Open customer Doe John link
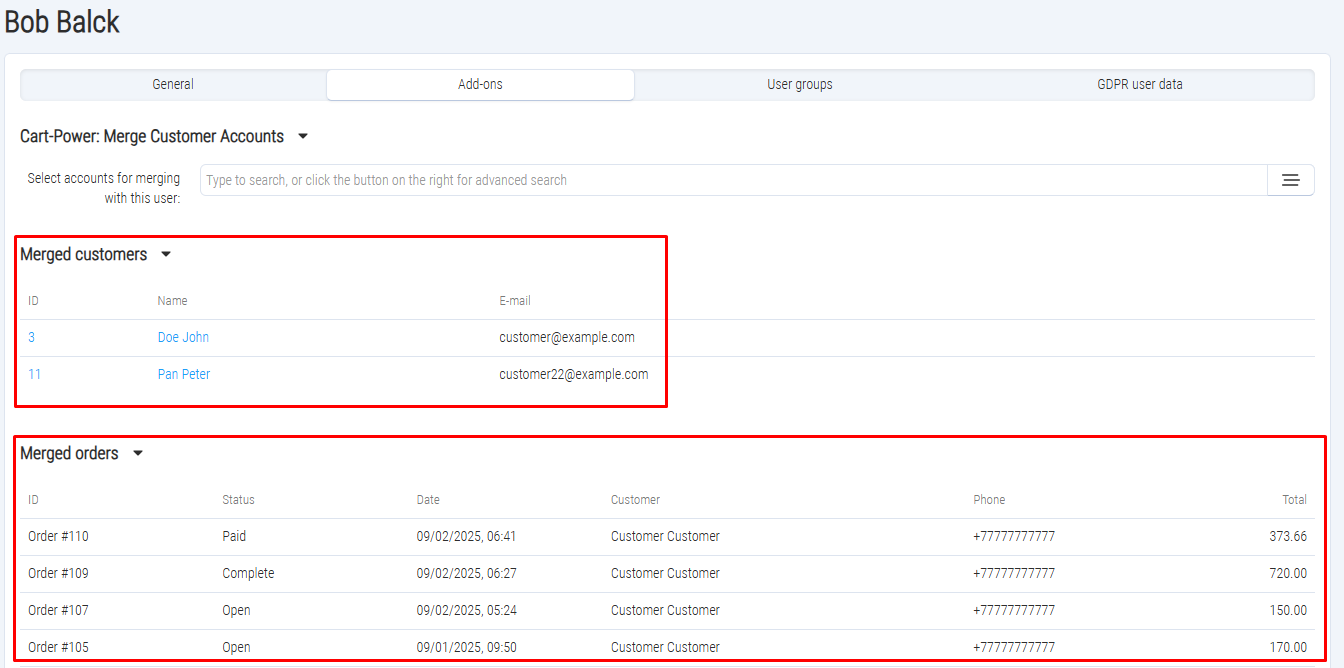 (183, 337)
